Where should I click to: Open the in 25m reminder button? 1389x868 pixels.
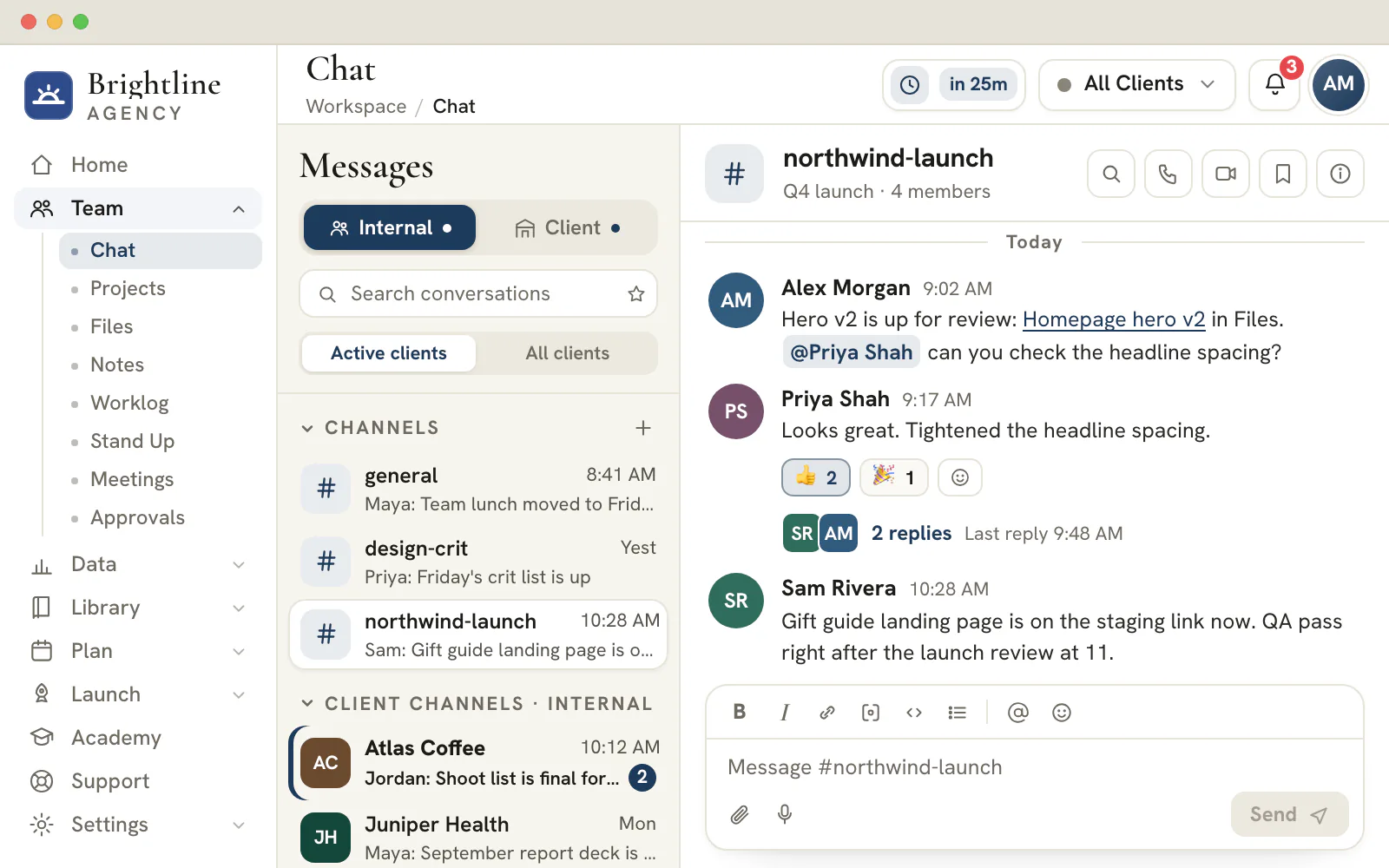(x=954, y=84)
